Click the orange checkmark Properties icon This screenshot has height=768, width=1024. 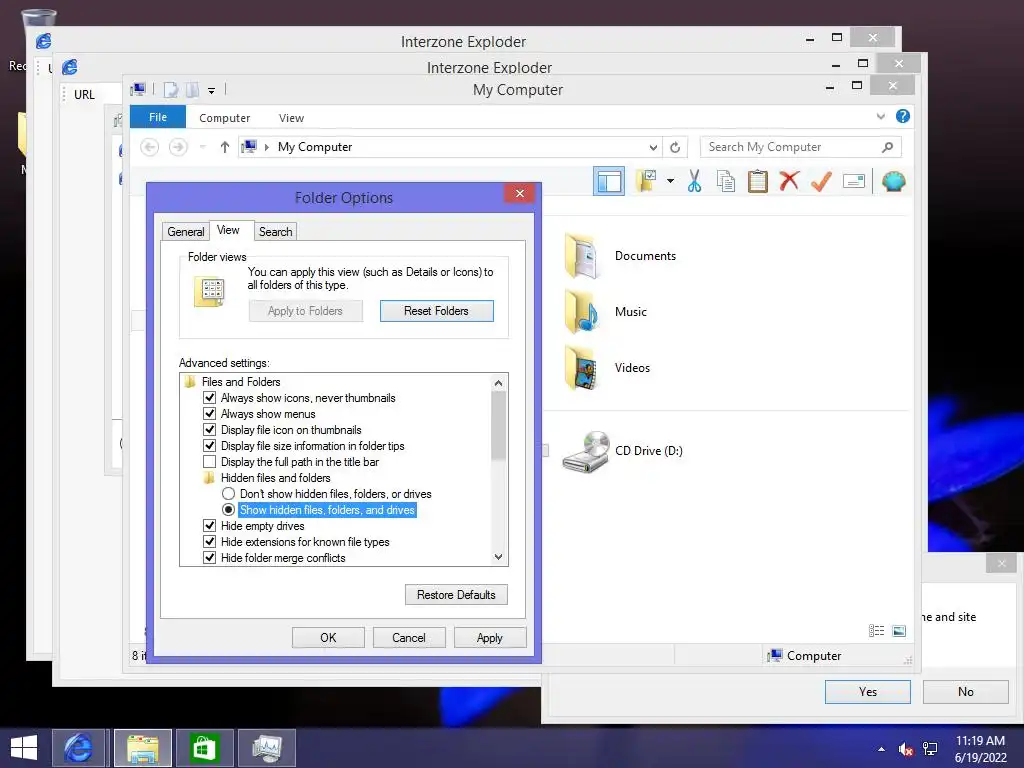(821, 181)
